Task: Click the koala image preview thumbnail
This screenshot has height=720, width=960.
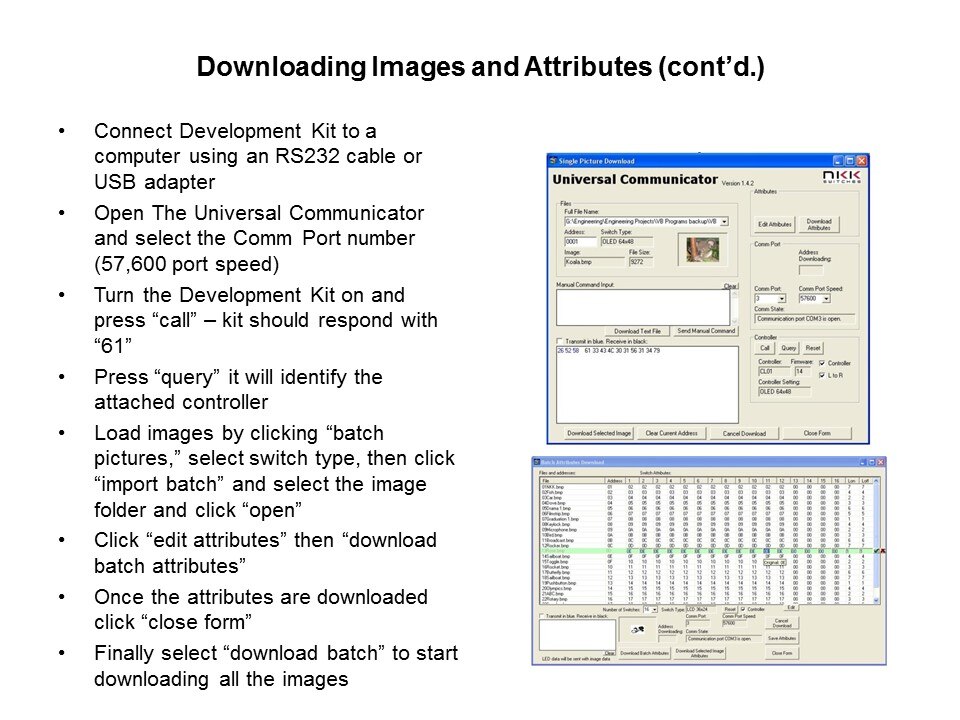Action: coord(705,248)
